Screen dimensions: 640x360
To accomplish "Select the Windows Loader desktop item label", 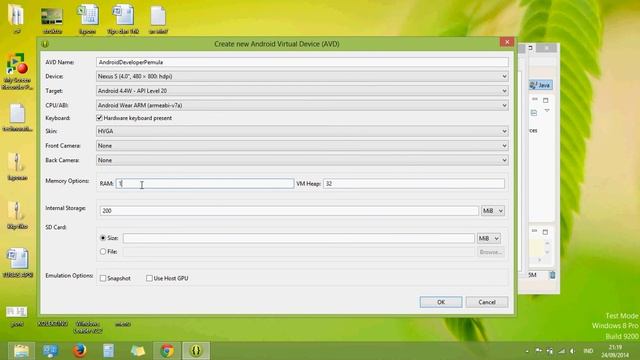I will [88, 327].
